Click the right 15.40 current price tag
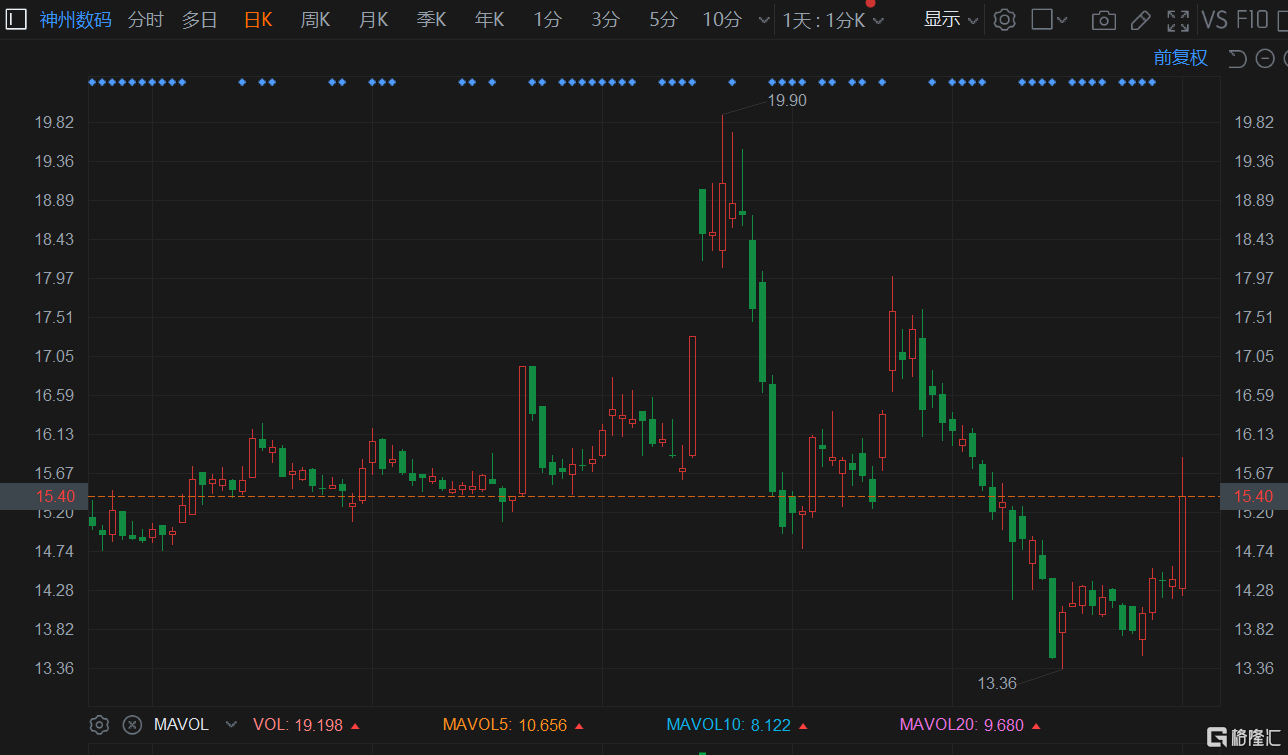The height and width of the screenshot is (755, 1288). 1254,496
